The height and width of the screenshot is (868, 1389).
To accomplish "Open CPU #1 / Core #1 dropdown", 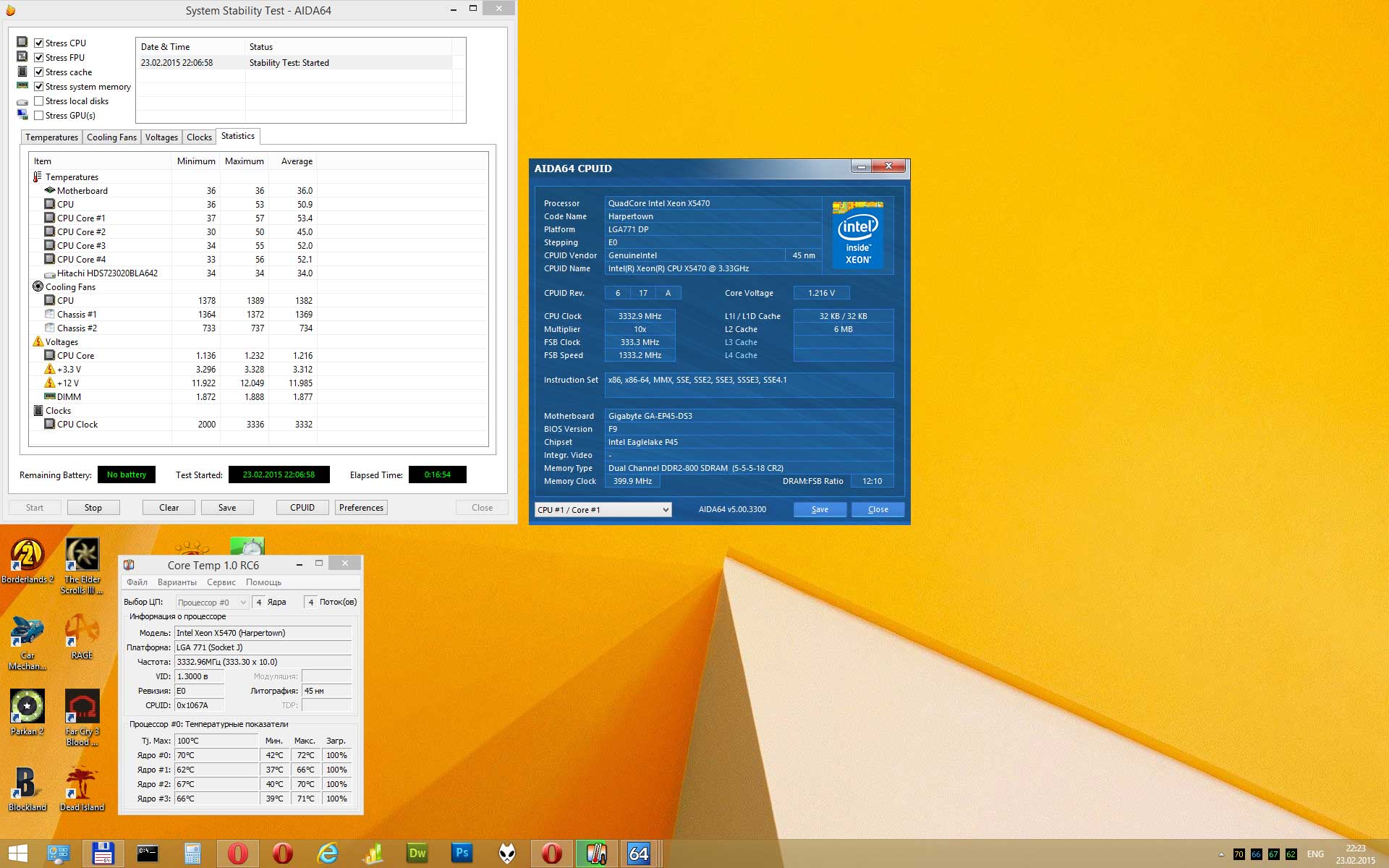I will [x=603, y=510].
